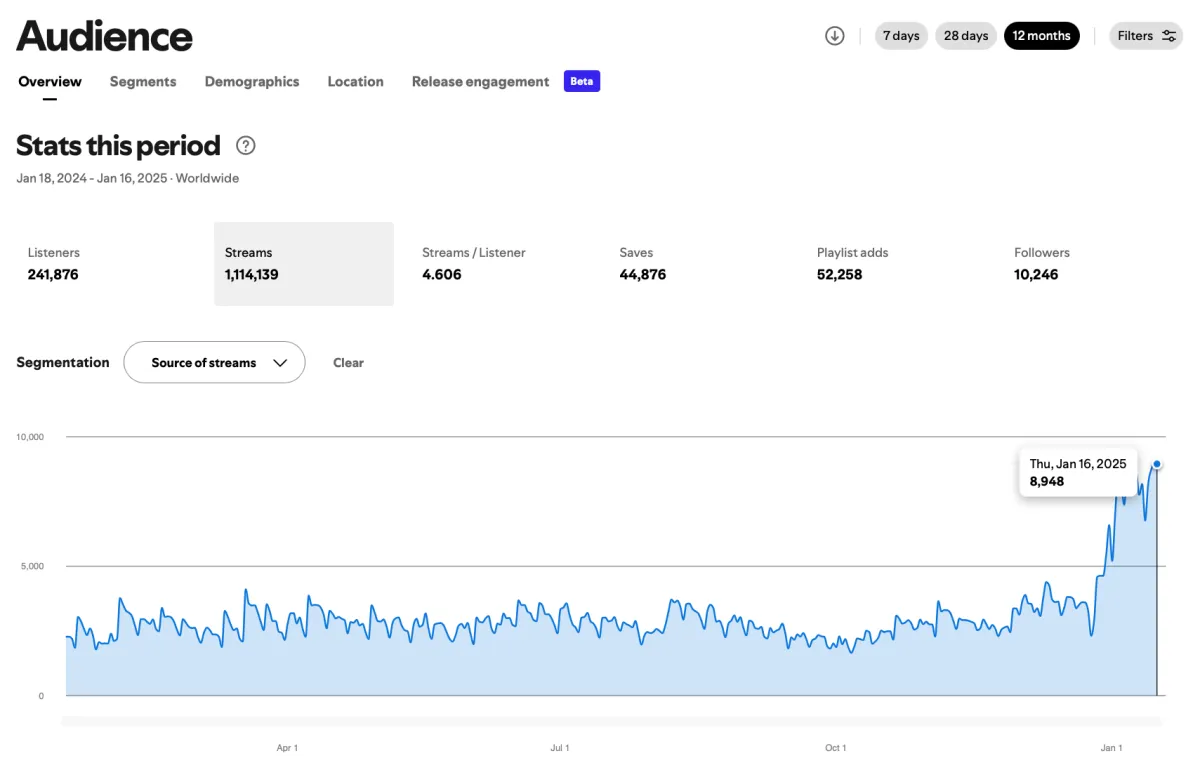Screen dimensions: 1200x770
Task: Select the 7 days time range
Action: click(900, 36)
